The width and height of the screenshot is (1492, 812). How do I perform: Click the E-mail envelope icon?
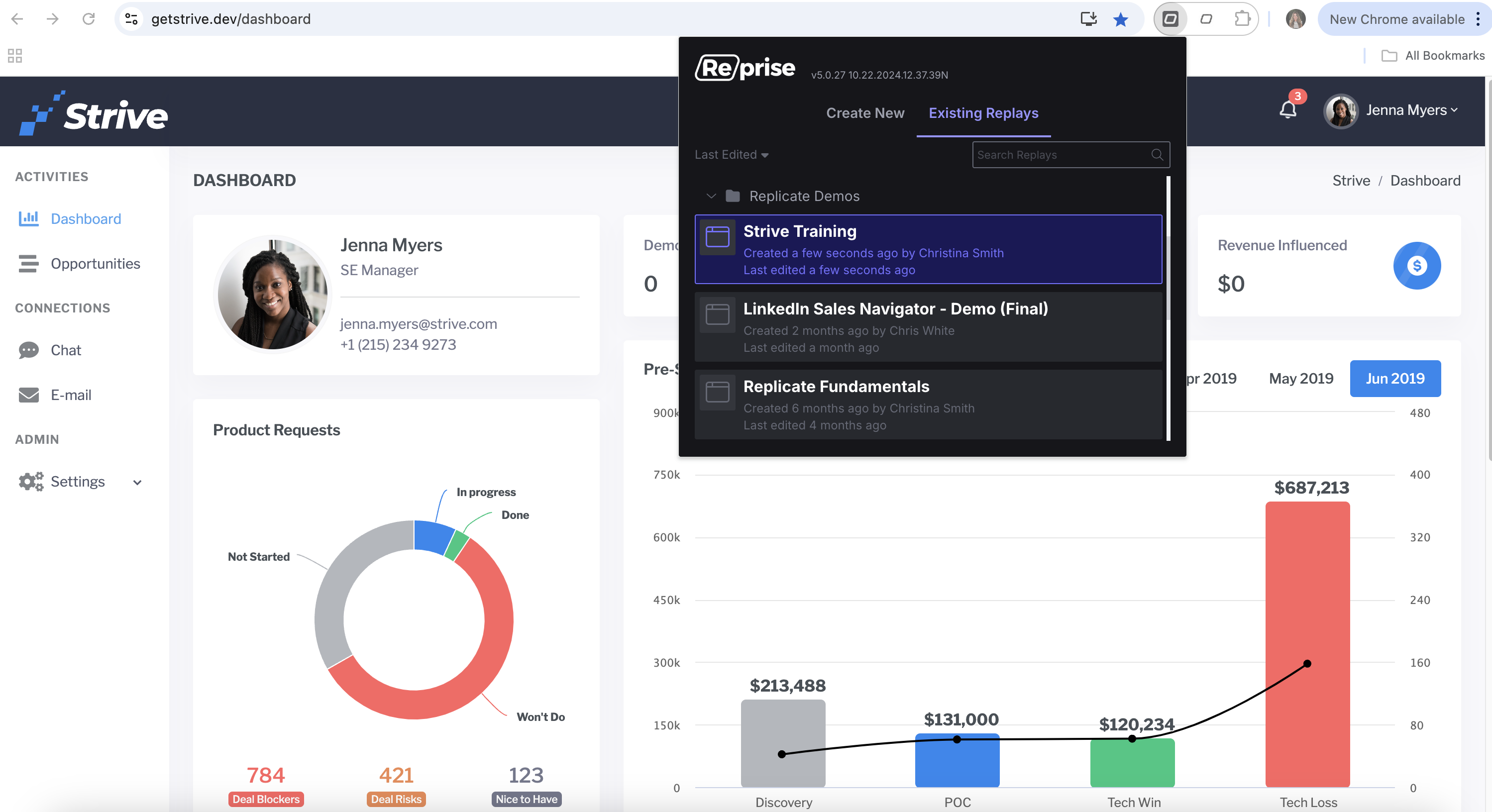coord(28,395)
